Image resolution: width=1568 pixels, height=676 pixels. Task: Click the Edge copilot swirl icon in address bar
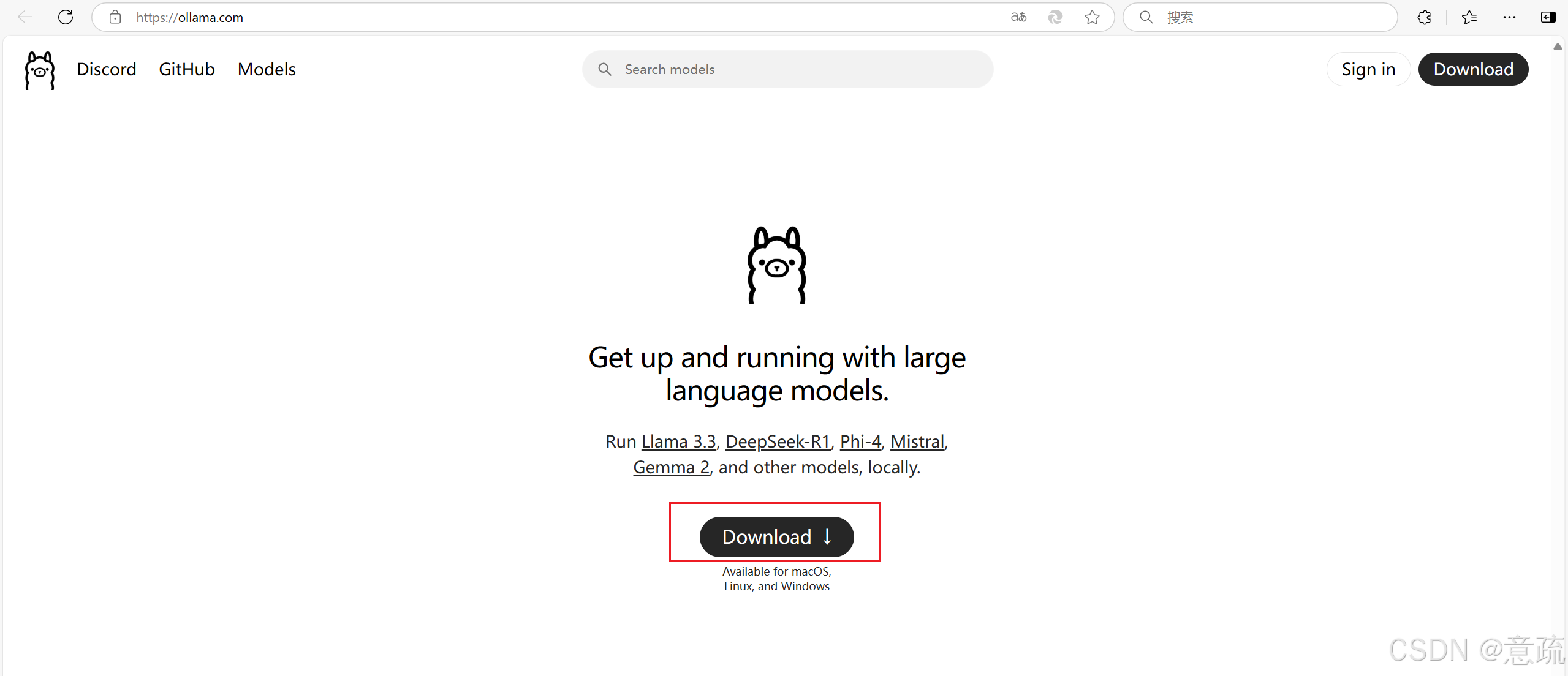click(x=1055, y=17)
